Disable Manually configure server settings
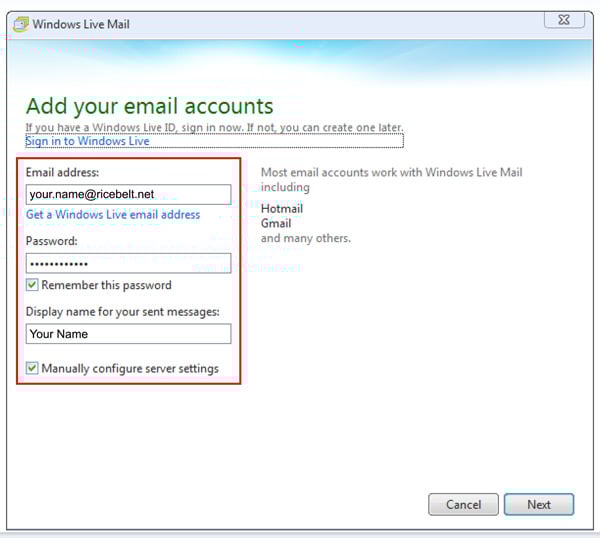The width and height of the screenshot is (600, 538). click(32, 369)
